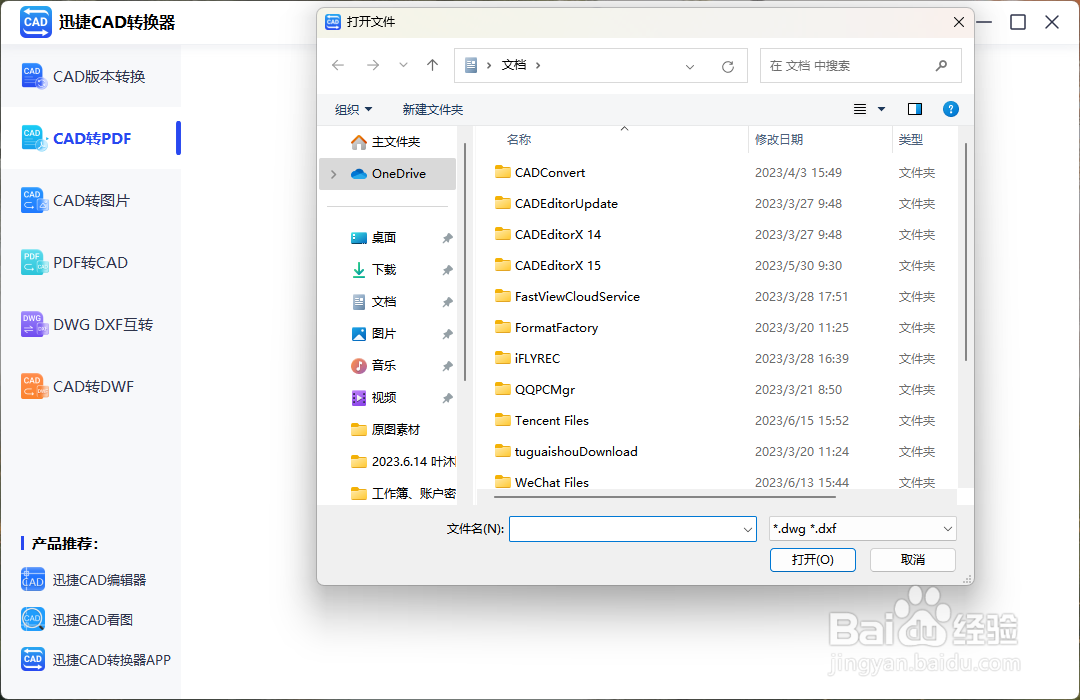Open the view options dropdown arrow
Viewport: 1080px width, 700px height.
coord(881,109)
